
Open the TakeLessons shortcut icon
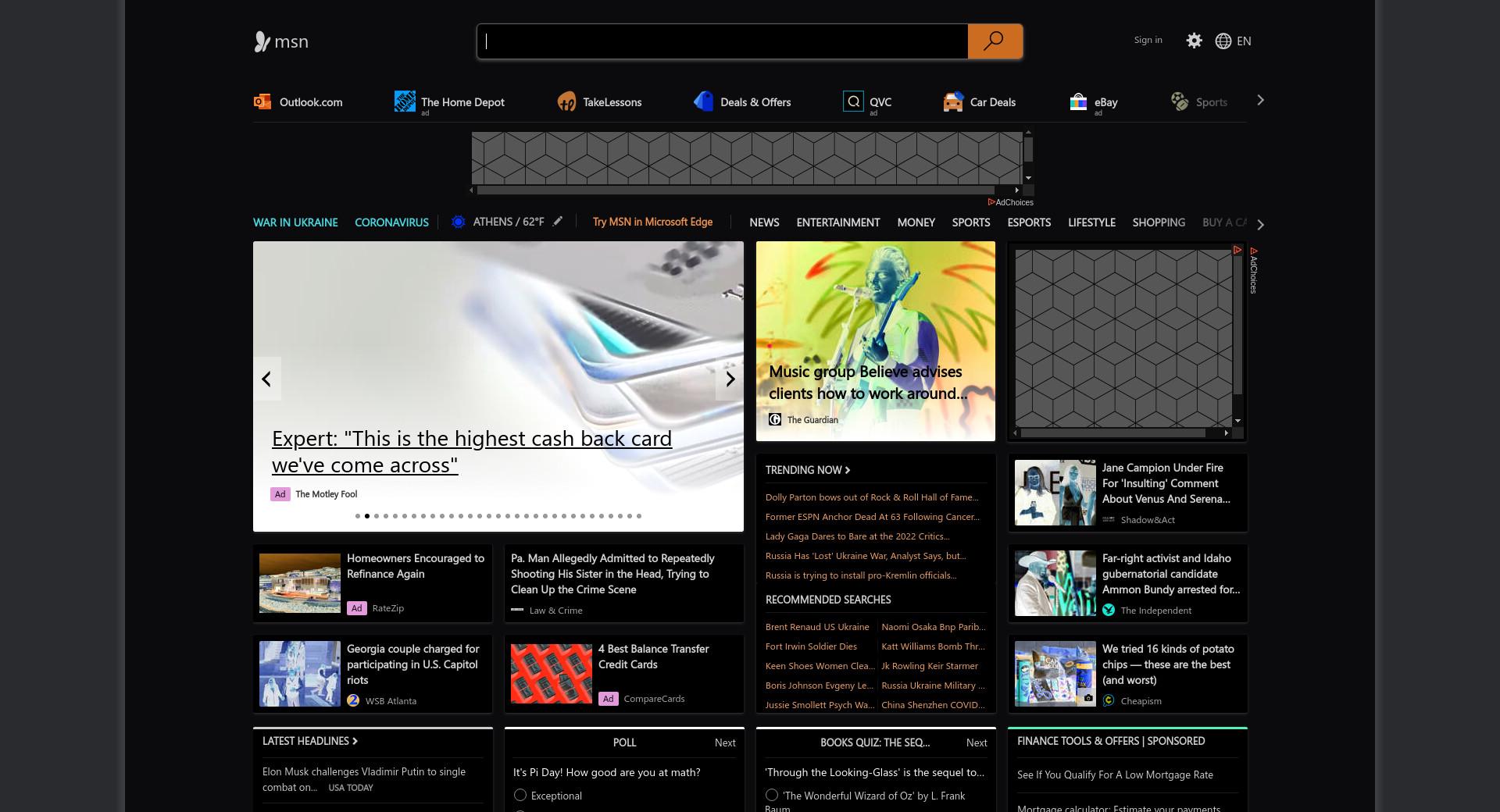point(566,101)
